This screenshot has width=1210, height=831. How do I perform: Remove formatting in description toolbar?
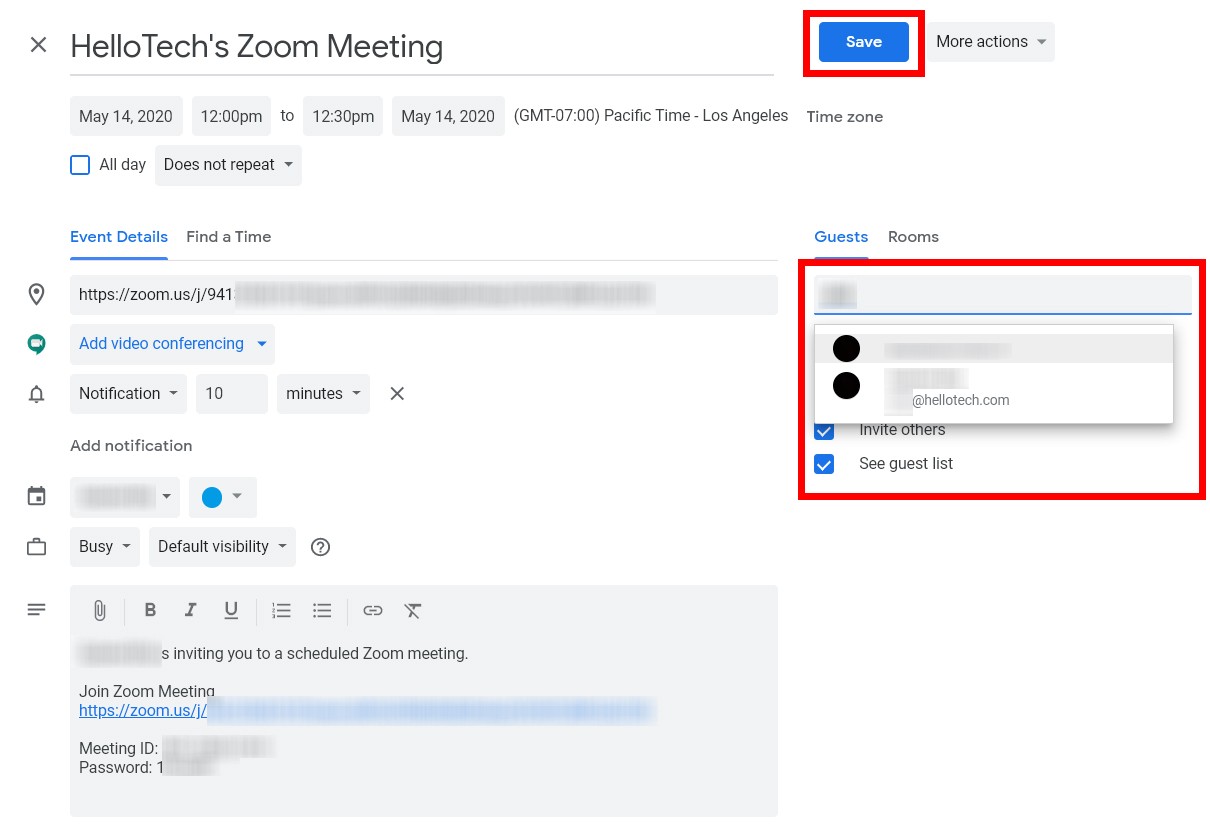(x=413, y=610)
